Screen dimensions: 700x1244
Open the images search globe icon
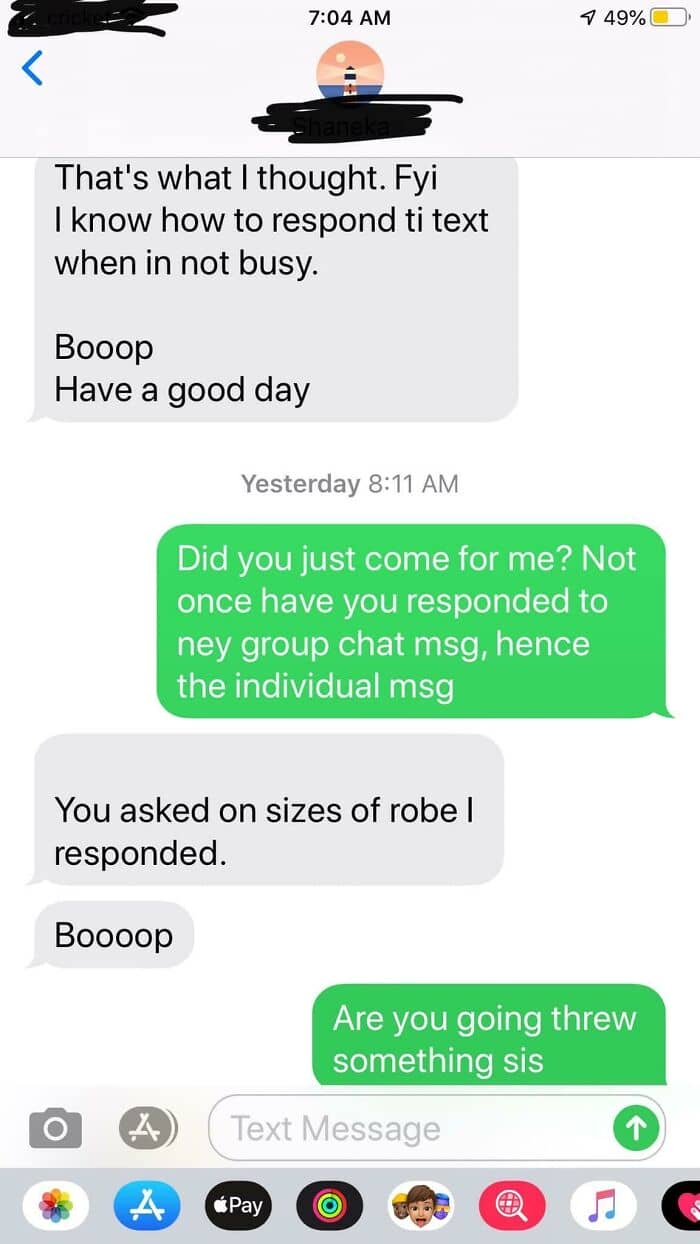click(x=513, y=1206)
